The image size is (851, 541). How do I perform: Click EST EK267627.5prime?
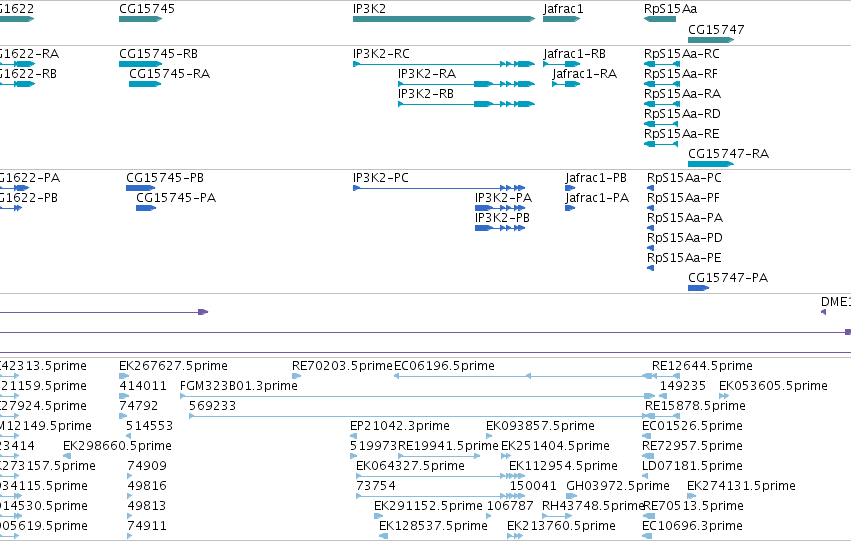(x=173, y=366)
